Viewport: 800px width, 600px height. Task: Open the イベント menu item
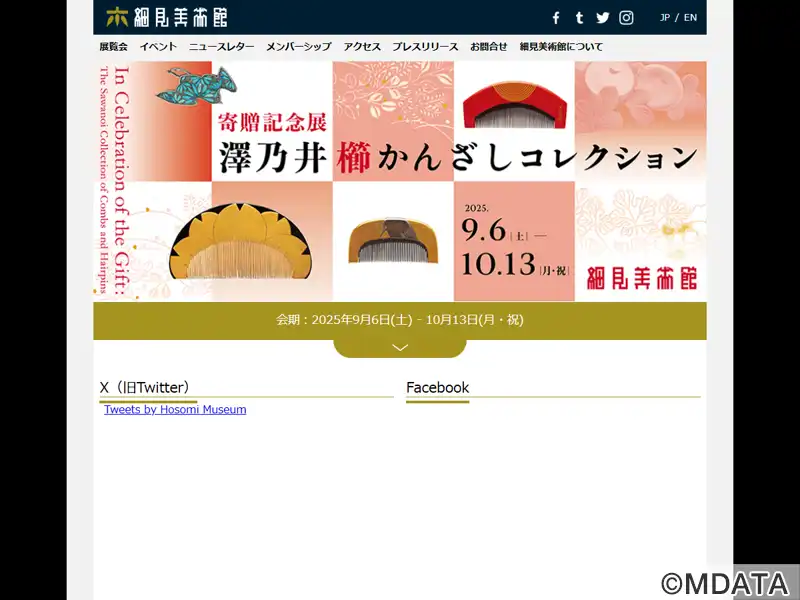pyautogui.click(x=158, y=46)
